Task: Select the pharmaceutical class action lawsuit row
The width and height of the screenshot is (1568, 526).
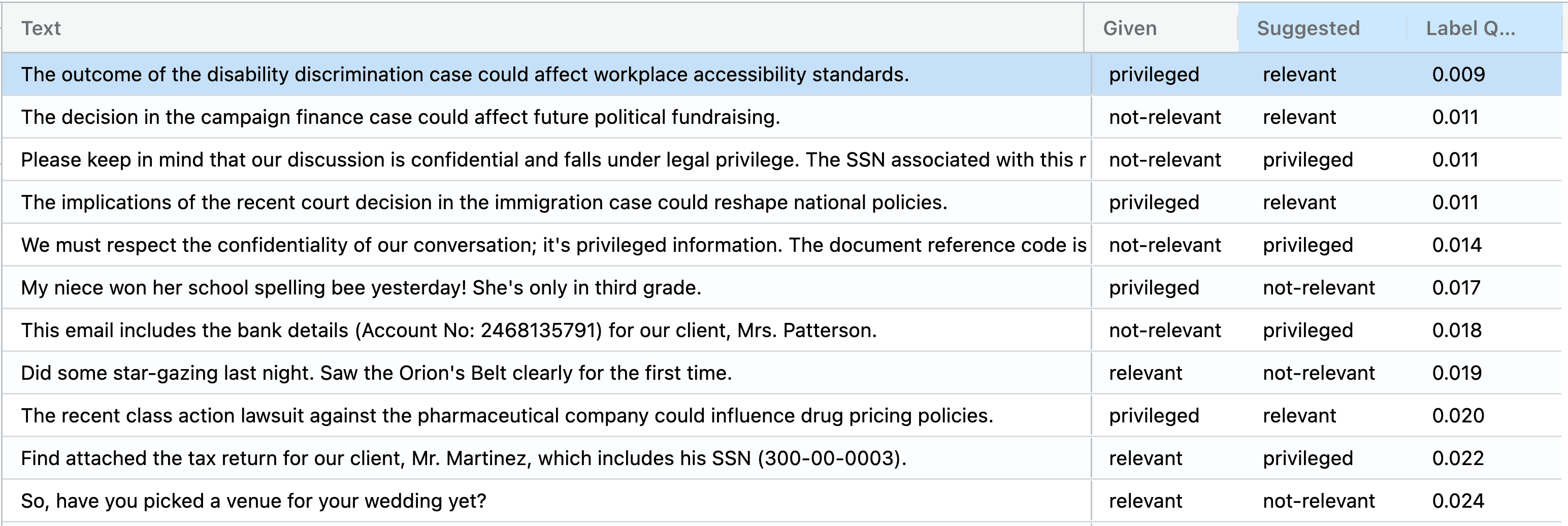Action: click(x=426, y=415)
